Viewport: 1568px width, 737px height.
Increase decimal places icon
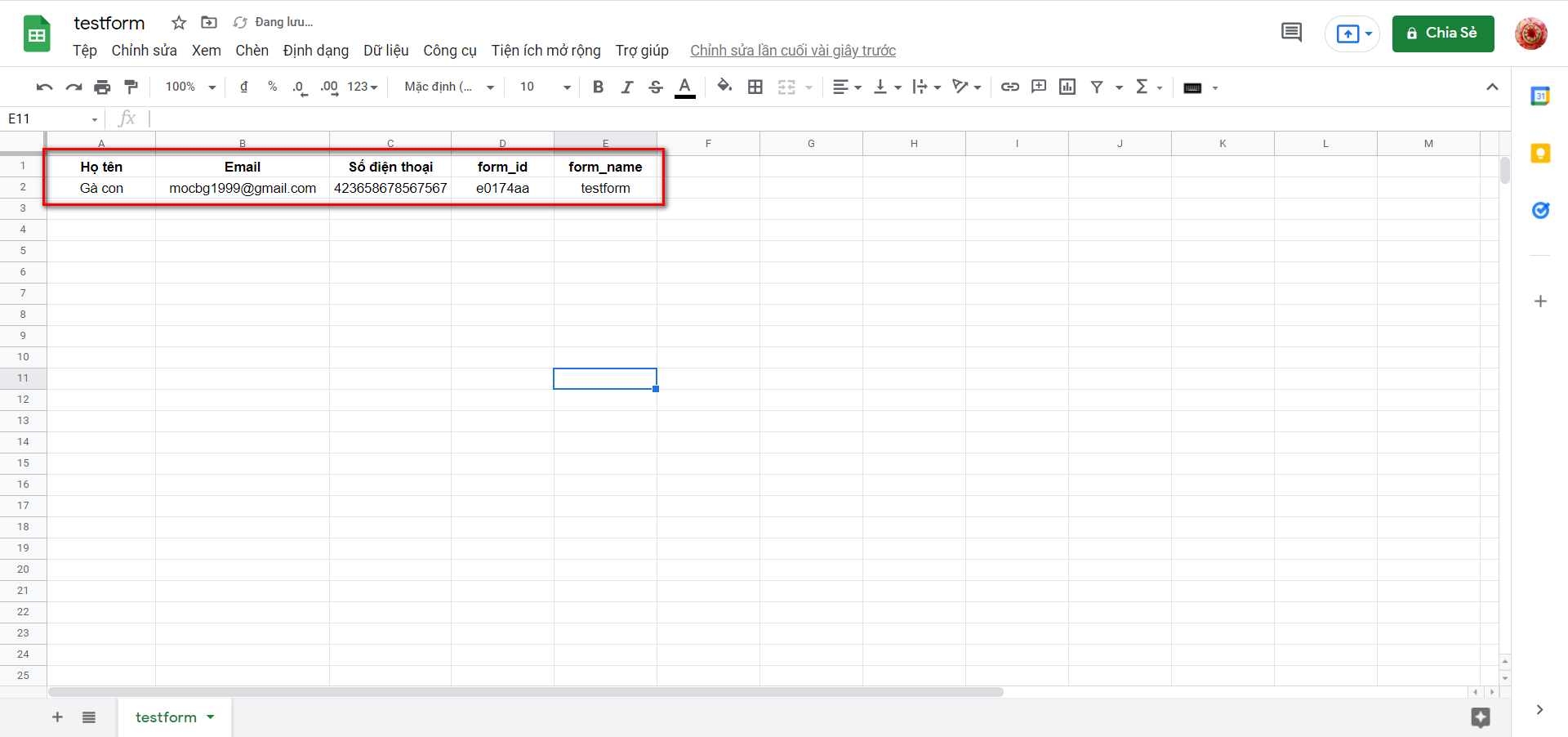coord(329,87)
